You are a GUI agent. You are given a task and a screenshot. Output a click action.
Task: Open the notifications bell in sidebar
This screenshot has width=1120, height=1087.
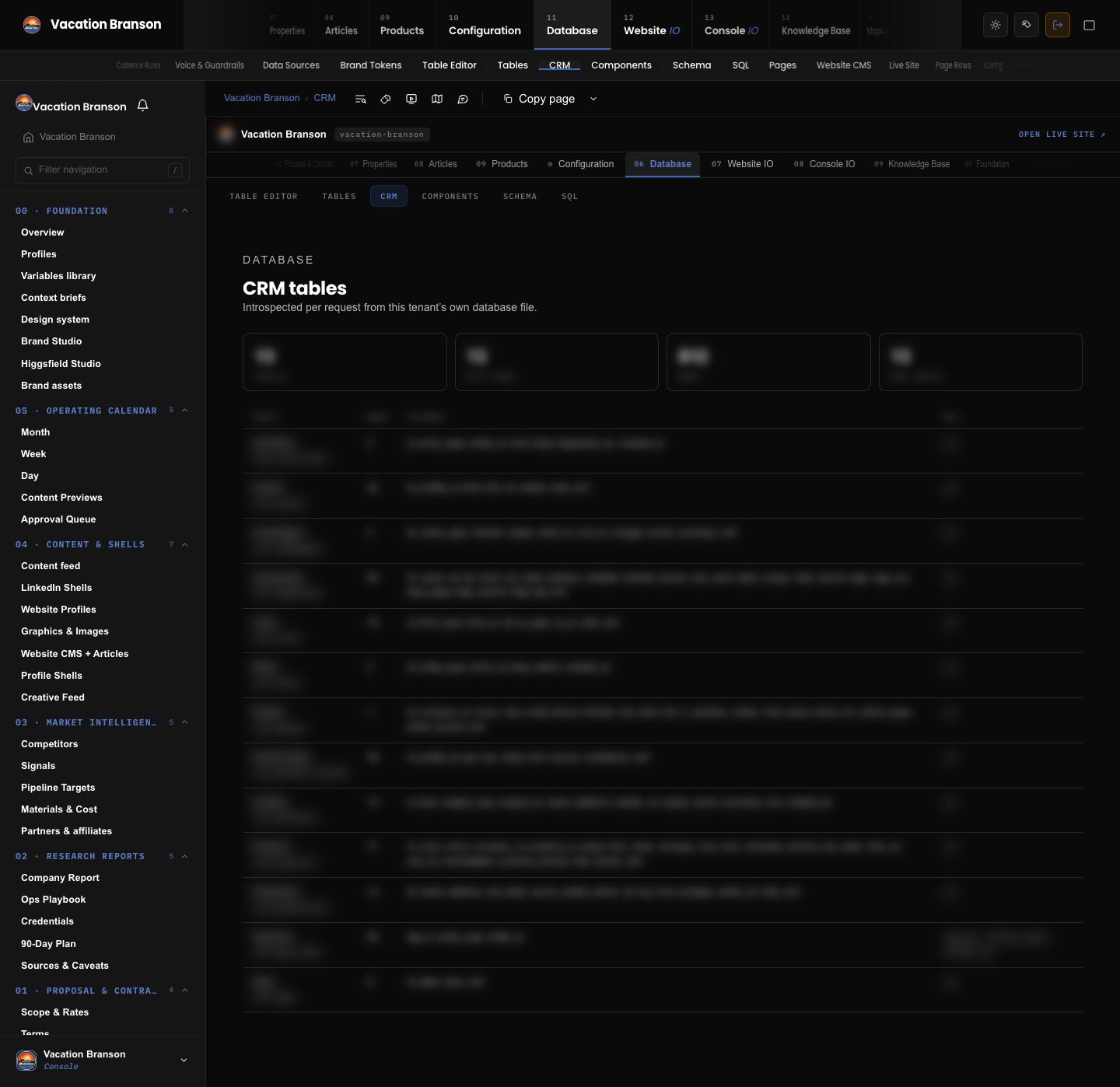pos(142,105)
